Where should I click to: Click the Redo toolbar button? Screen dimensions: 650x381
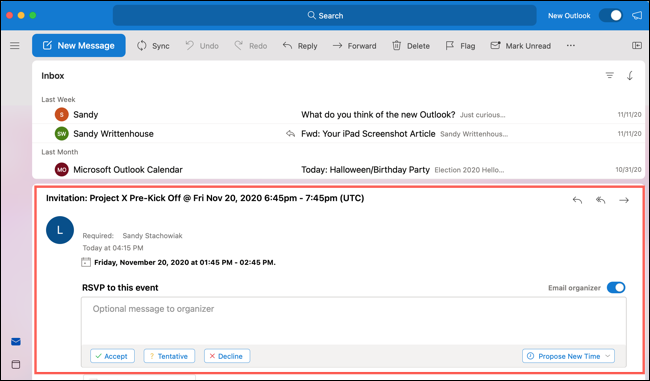tap(250, 46)
